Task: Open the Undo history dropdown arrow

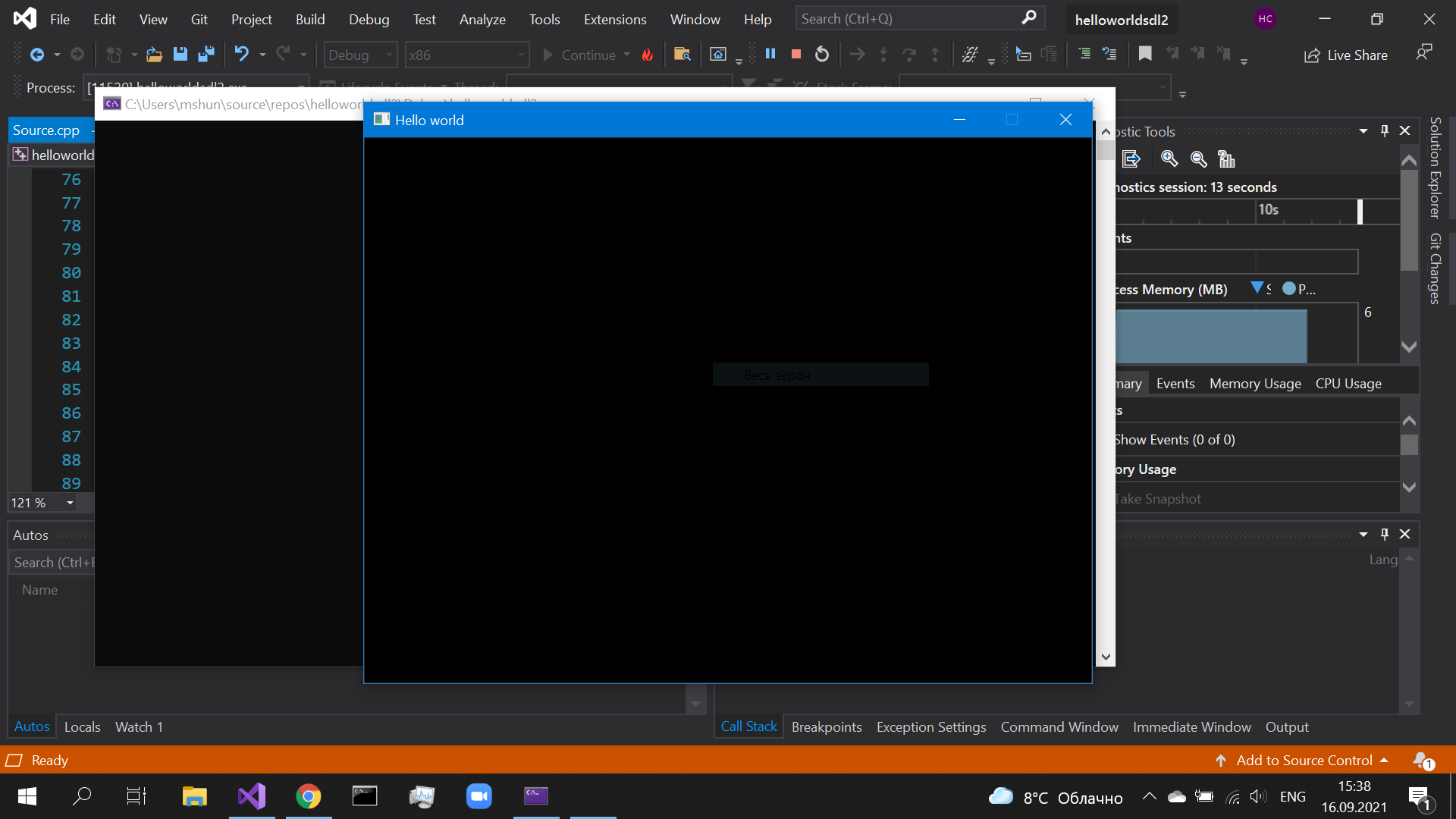Action: (262, 55)
